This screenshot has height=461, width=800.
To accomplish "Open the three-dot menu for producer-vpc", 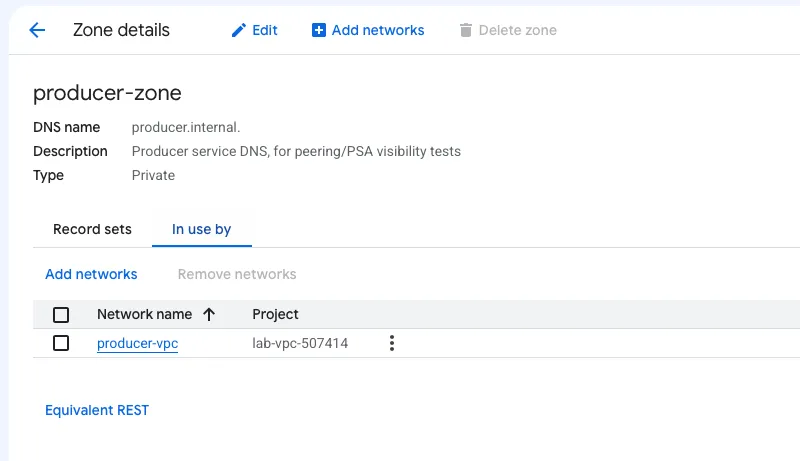I will 392,343.
